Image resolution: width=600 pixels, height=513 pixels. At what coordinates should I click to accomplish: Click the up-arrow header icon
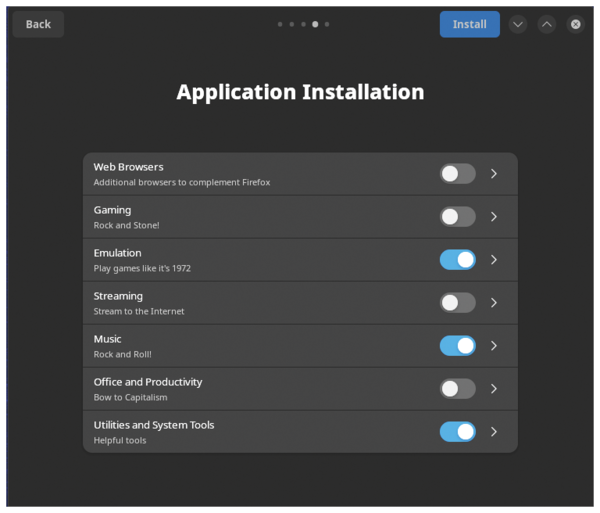coord(547,24)
